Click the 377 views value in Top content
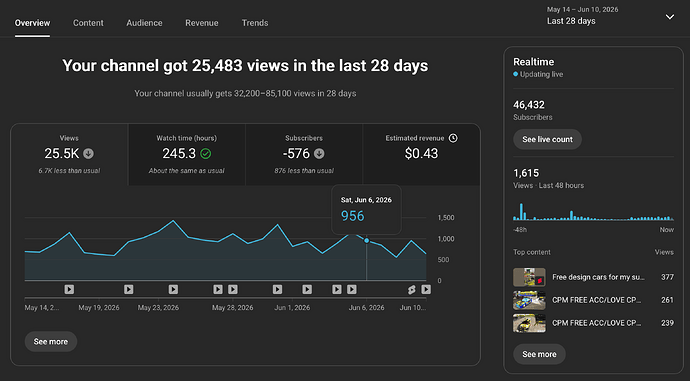The image size is (690, 381). tap(667, 277)
